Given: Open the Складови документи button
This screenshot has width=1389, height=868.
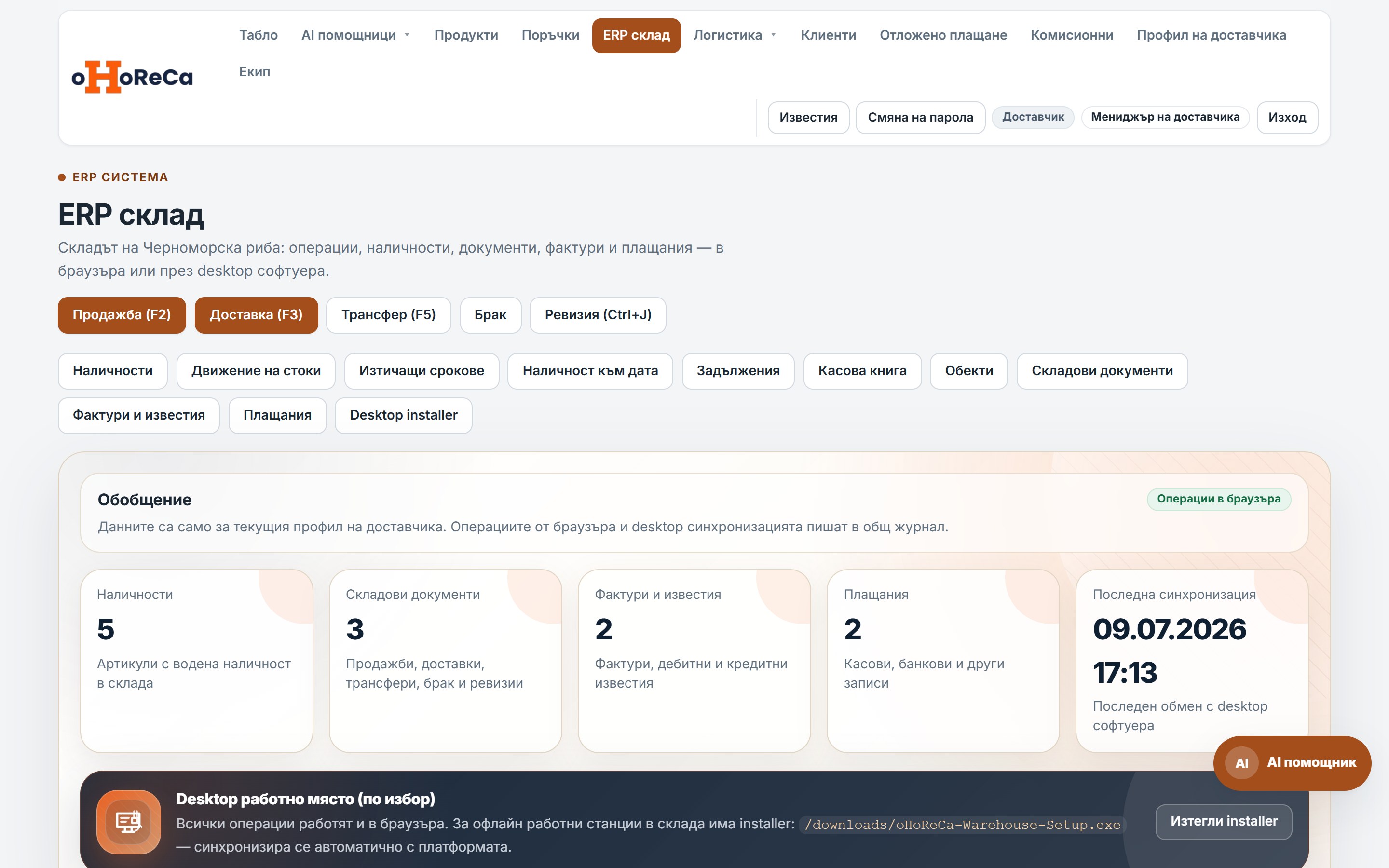Looking at the screenshot, I should pos(1102,371).
